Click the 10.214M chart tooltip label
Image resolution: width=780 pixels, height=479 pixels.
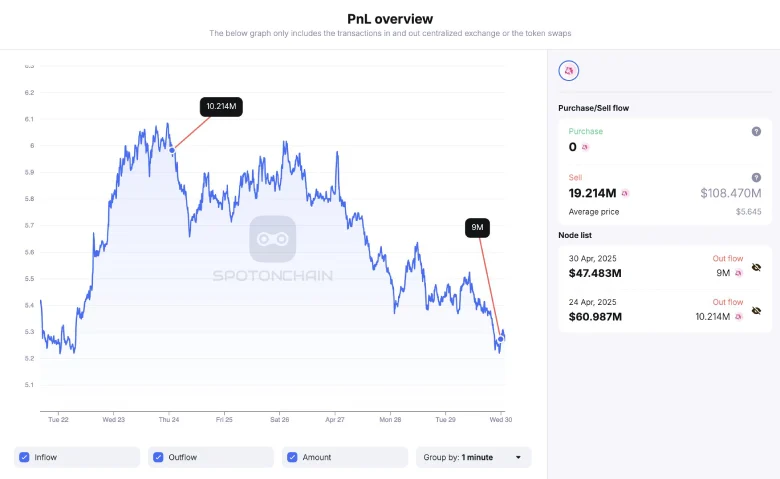(x=222, y=106)
